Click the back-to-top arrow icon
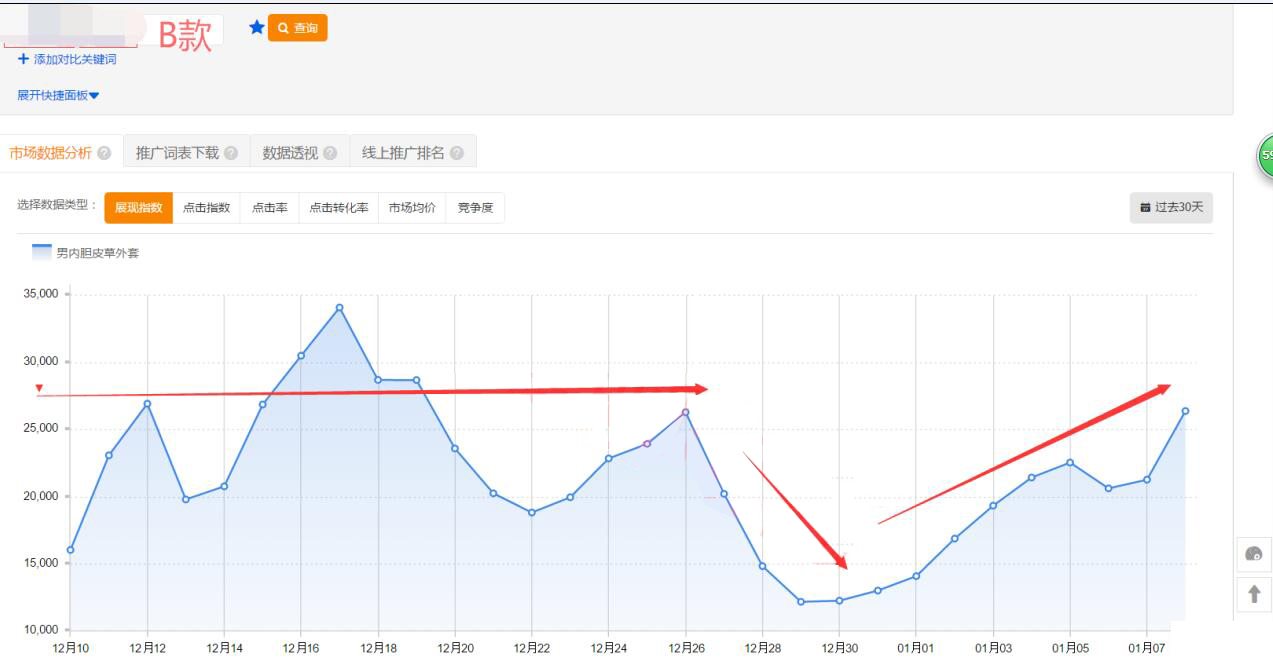The width and height of the screenshot is (1273, 659). pyautogui.click(x=1254, y=594)
